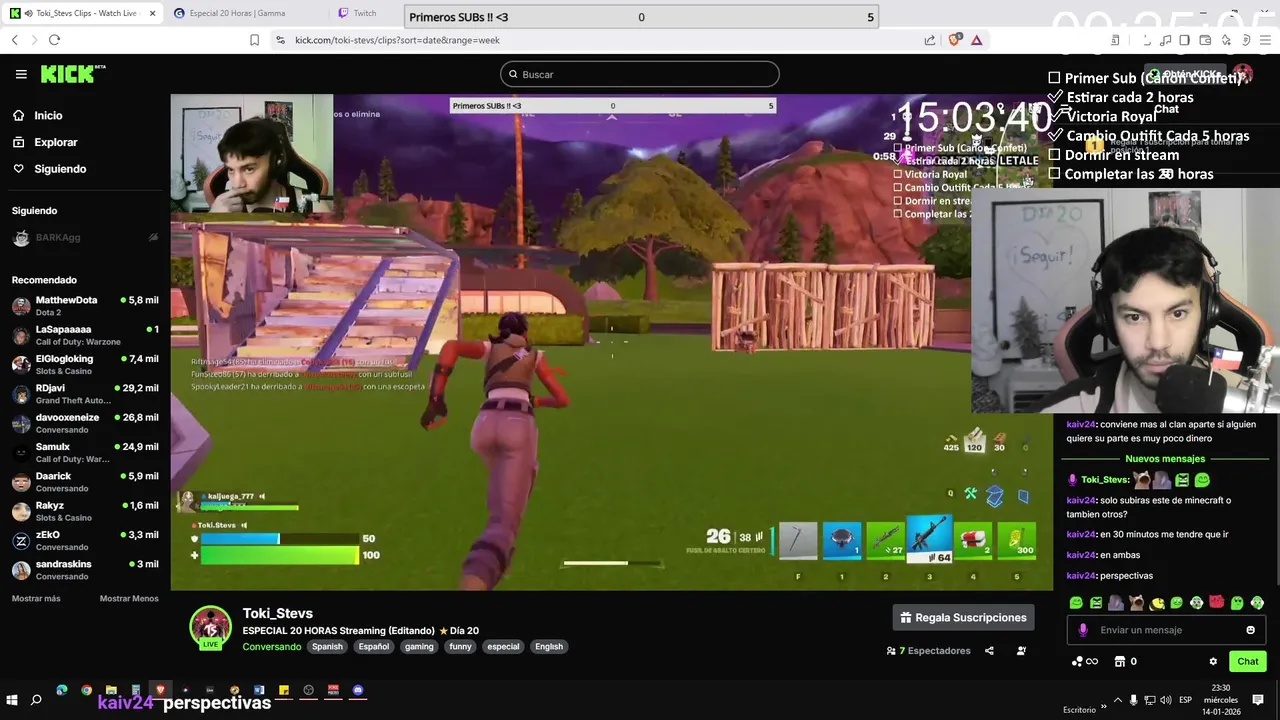Click the Buscar search field

[640, 74]
